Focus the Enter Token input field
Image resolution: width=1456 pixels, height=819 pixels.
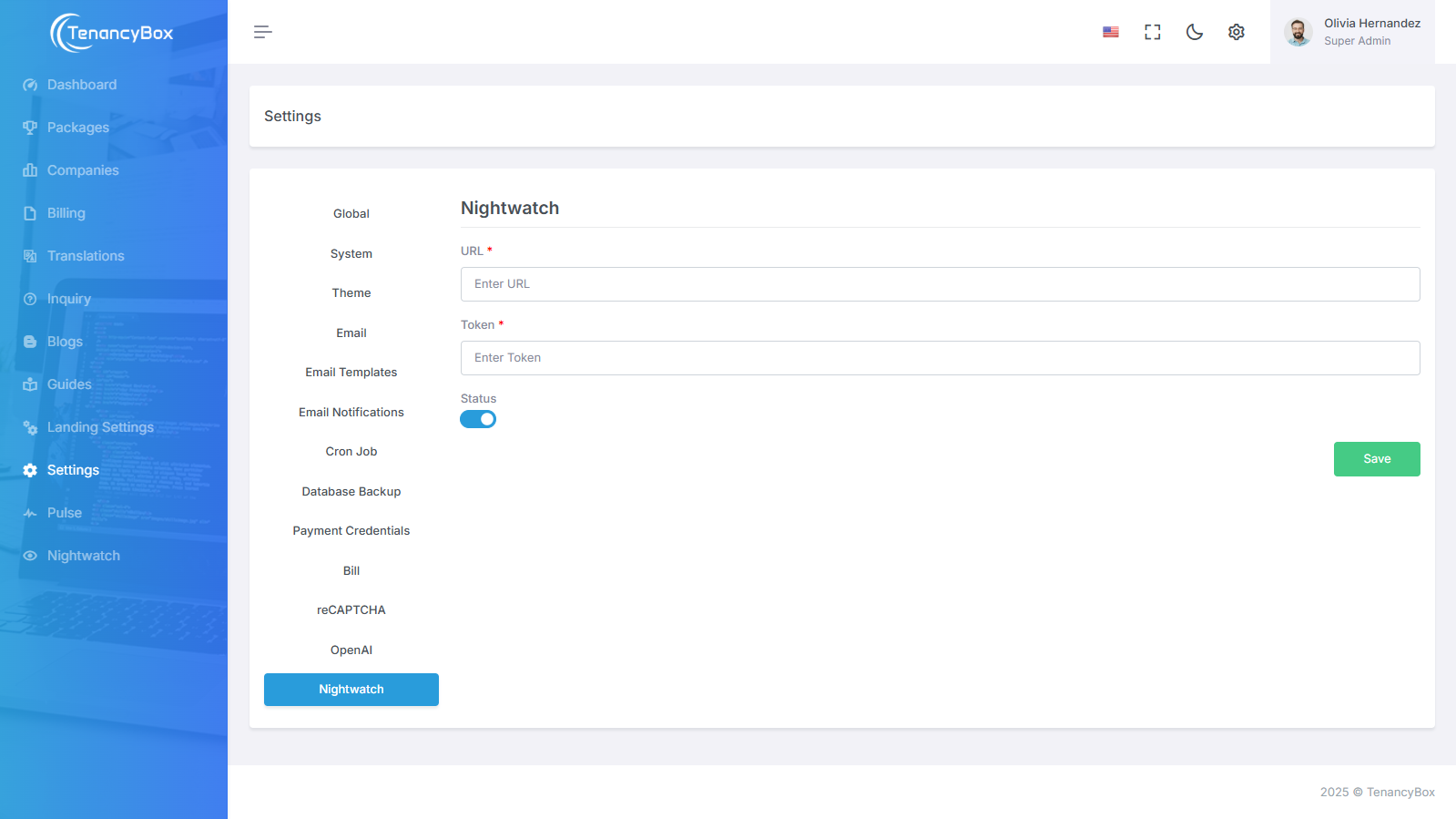(x=940, y=358)
